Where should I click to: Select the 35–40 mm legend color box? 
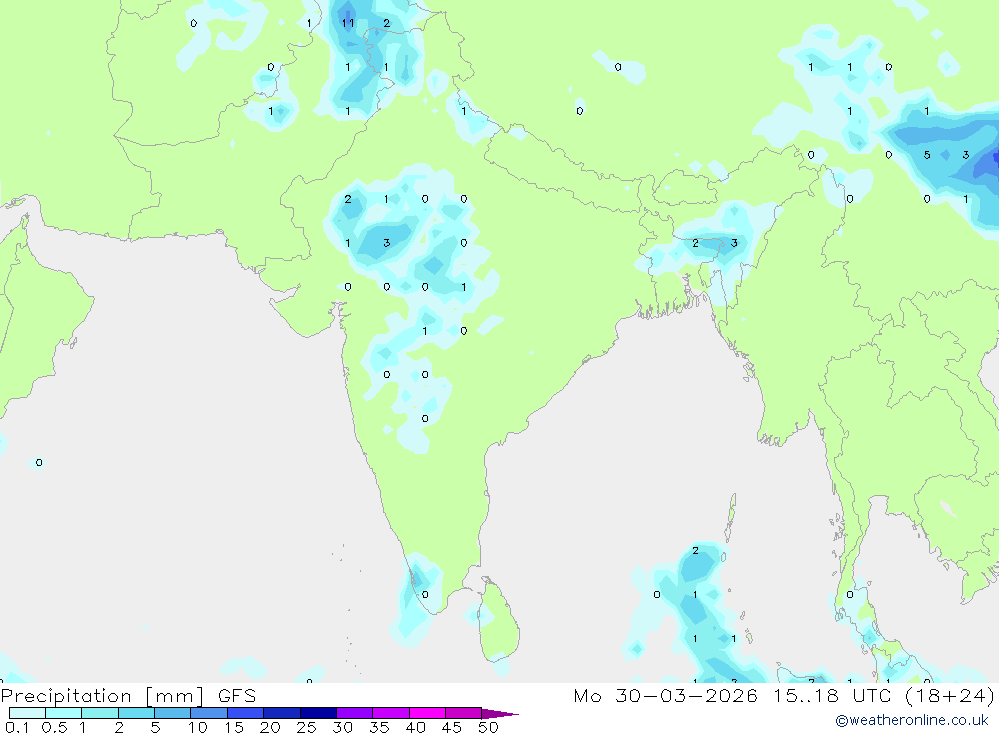[391, 713]
